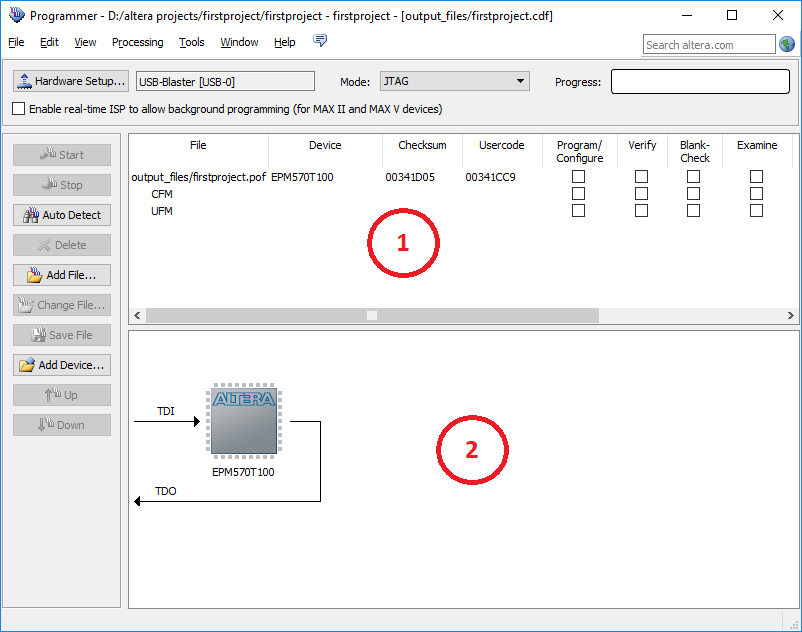This screenshot has height=632, width=802.
Task: Click the feedback speech bubble icon
Action: pos(320,40)
